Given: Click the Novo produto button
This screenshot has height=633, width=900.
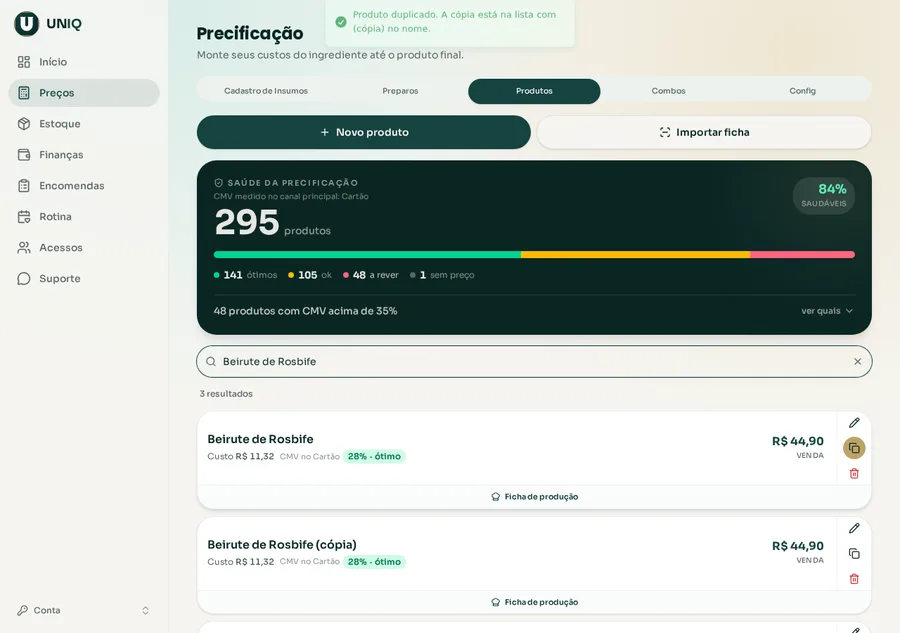Looking at the screenshot, I should point(363,133).
